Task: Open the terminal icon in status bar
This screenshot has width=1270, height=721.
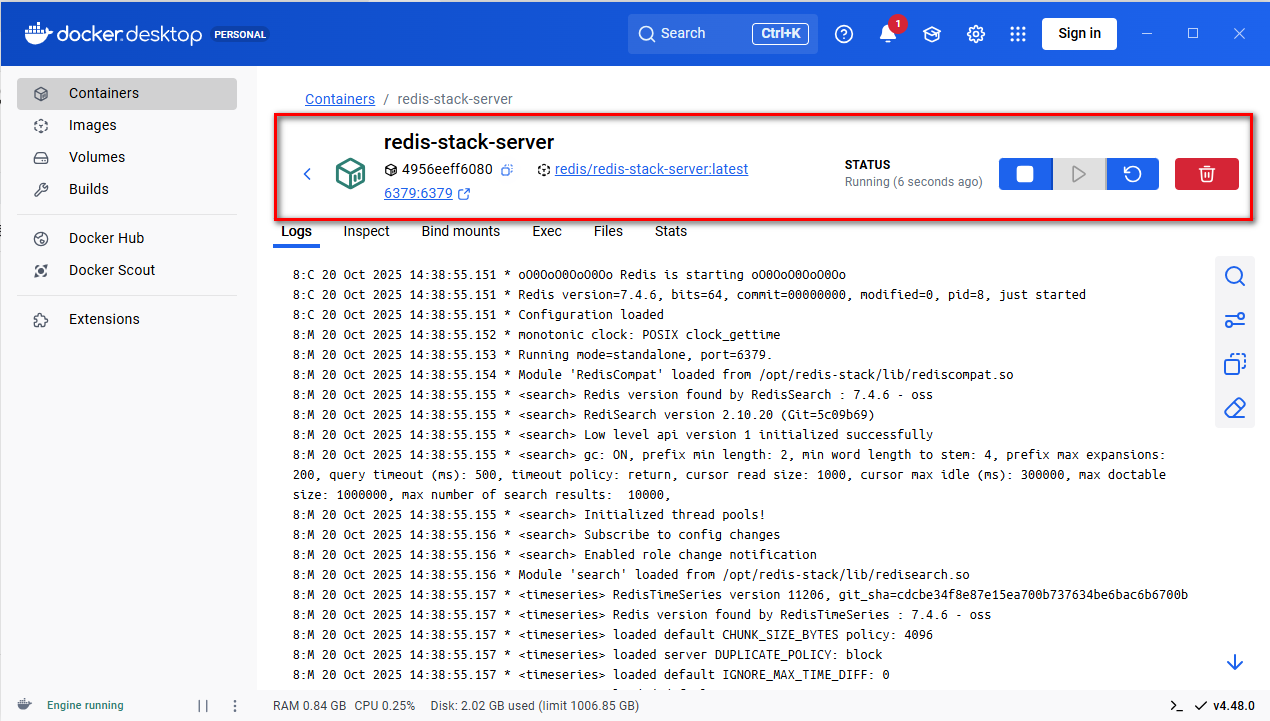Action: pyautogui.click(x=1176, y=705)
